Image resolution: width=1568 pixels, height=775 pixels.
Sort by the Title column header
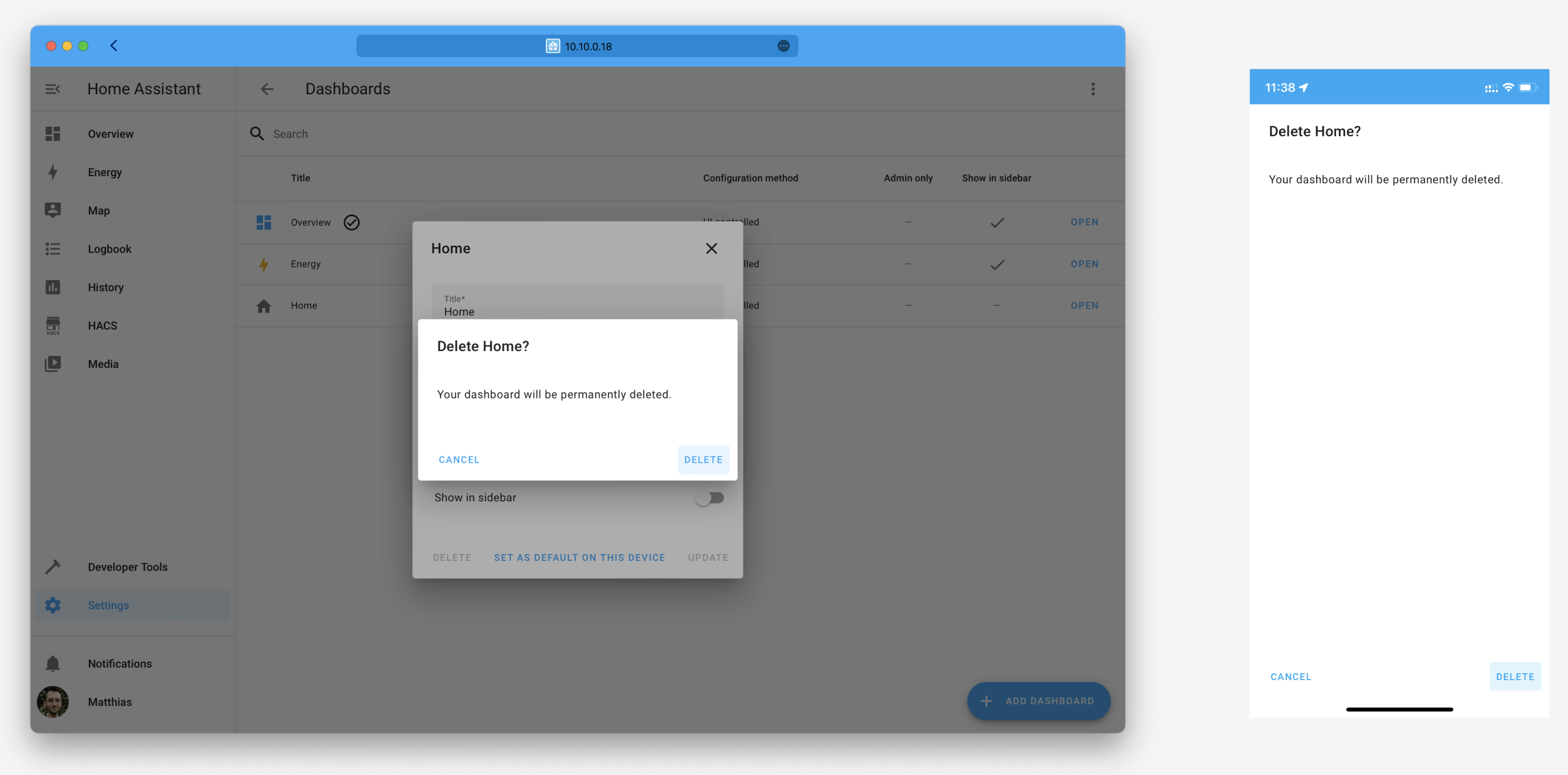300,178
